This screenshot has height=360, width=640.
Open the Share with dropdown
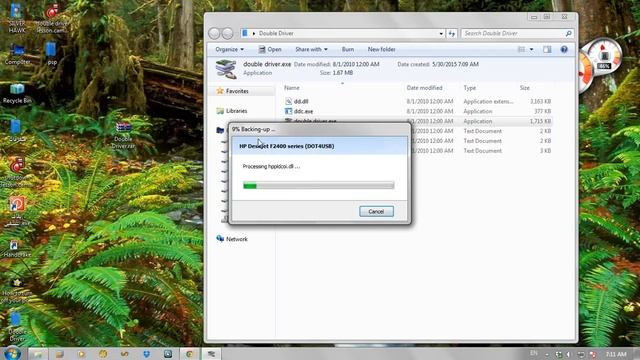pos(311,49)
